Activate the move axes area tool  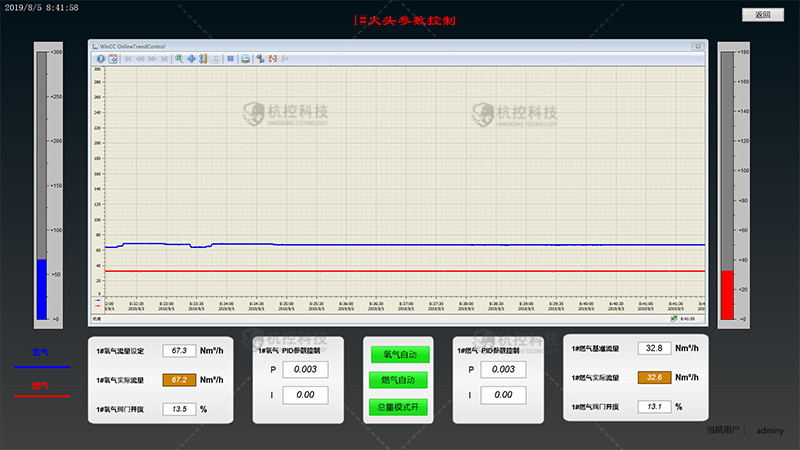click(x=203, y=59)
